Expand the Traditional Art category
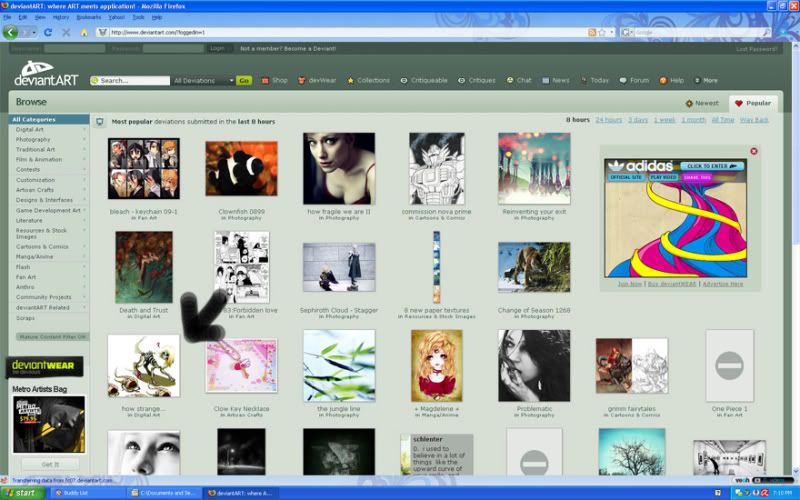 click(84, 149)
